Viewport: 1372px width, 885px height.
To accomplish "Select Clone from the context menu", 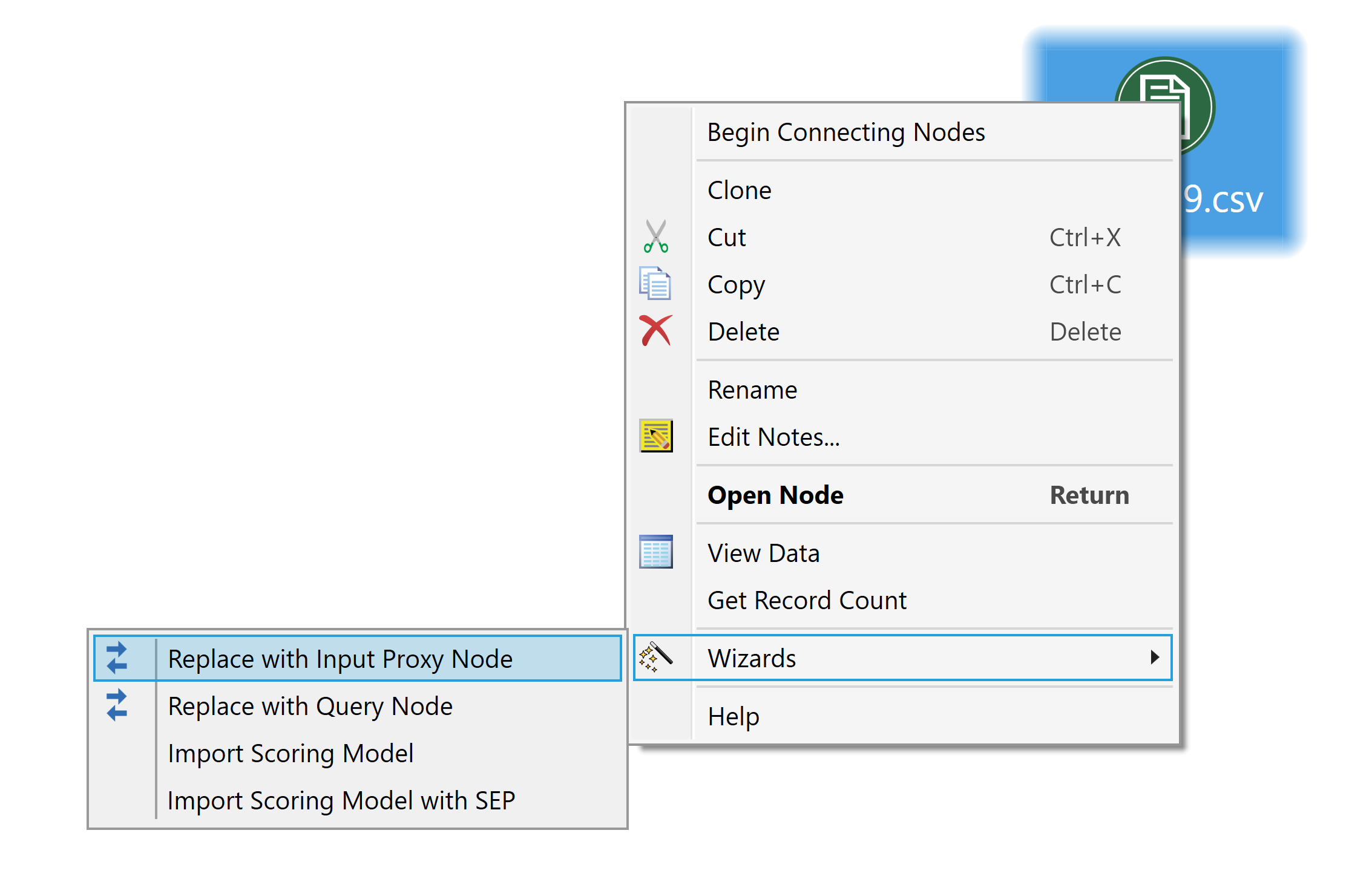I will click(x=740, y=189).
